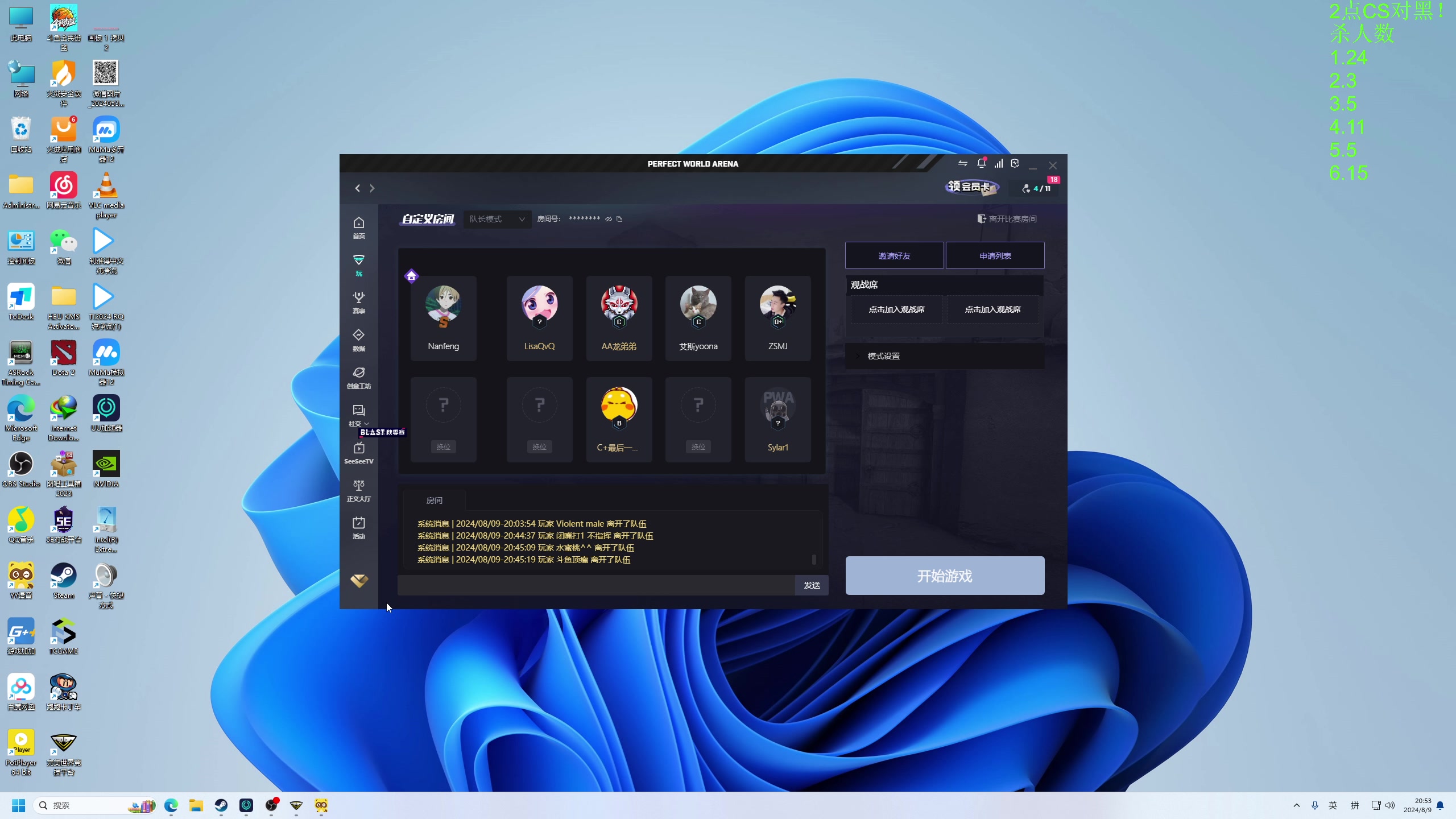Copy the room number with copy icon
This screenshot has height=819, width=1456.
(620, 219)
